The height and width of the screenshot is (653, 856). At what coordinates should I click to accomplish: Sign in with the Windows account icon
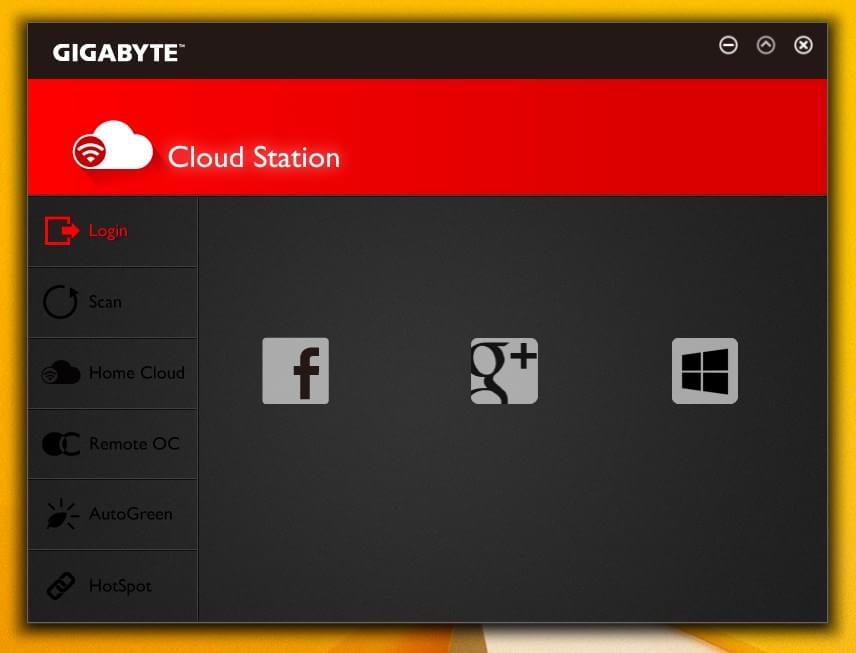pos(705,371)
